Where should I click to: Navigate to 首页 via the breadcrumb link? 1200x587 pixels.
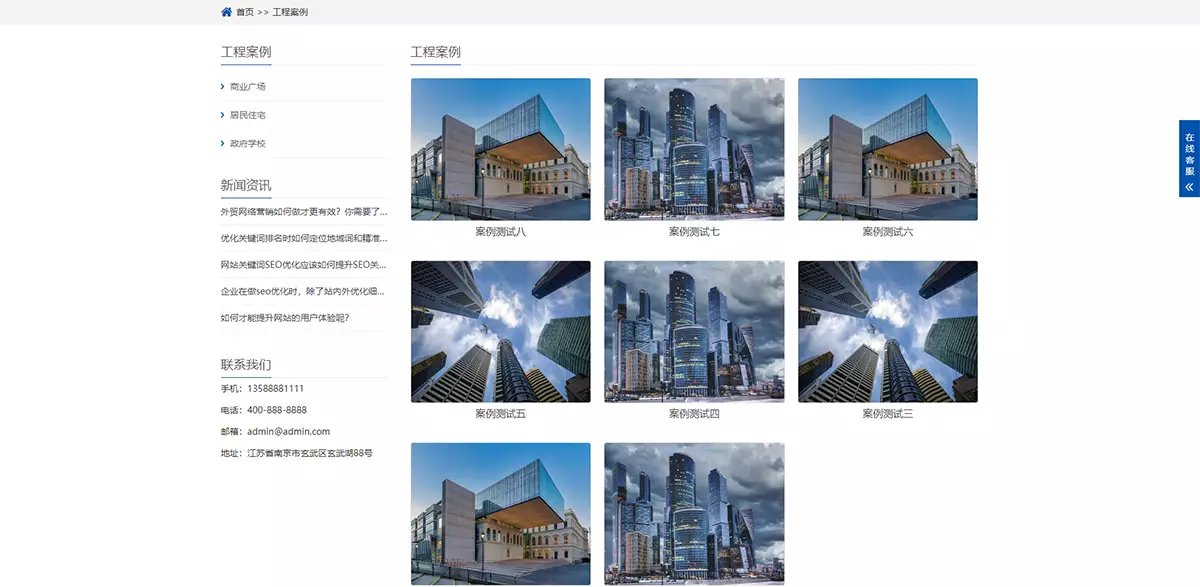pyautogui.click(x=243, y=12)
